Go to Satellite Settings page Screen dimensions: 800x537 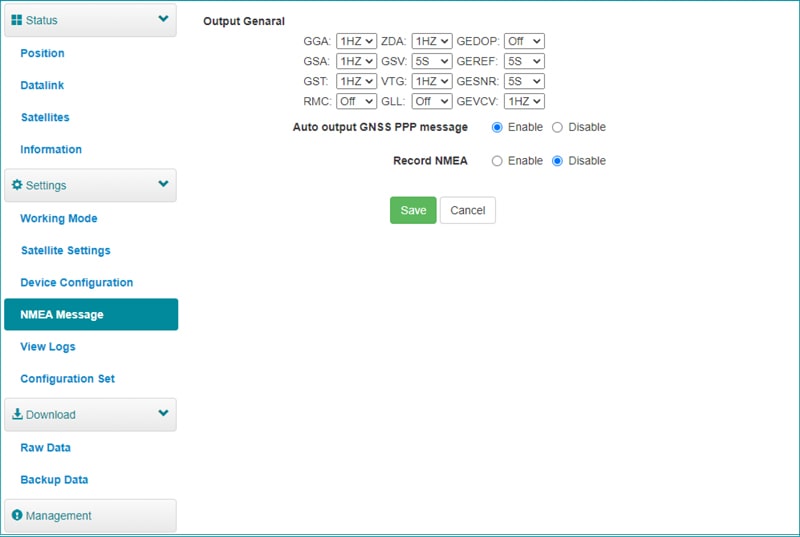pos(65,250)
